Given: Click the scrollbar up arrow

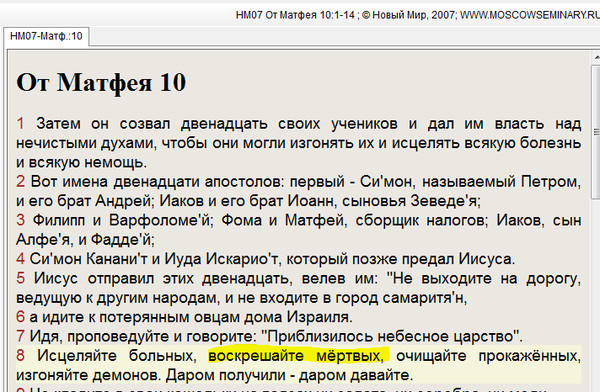Looking at the screenshot, I should [597, 58].
